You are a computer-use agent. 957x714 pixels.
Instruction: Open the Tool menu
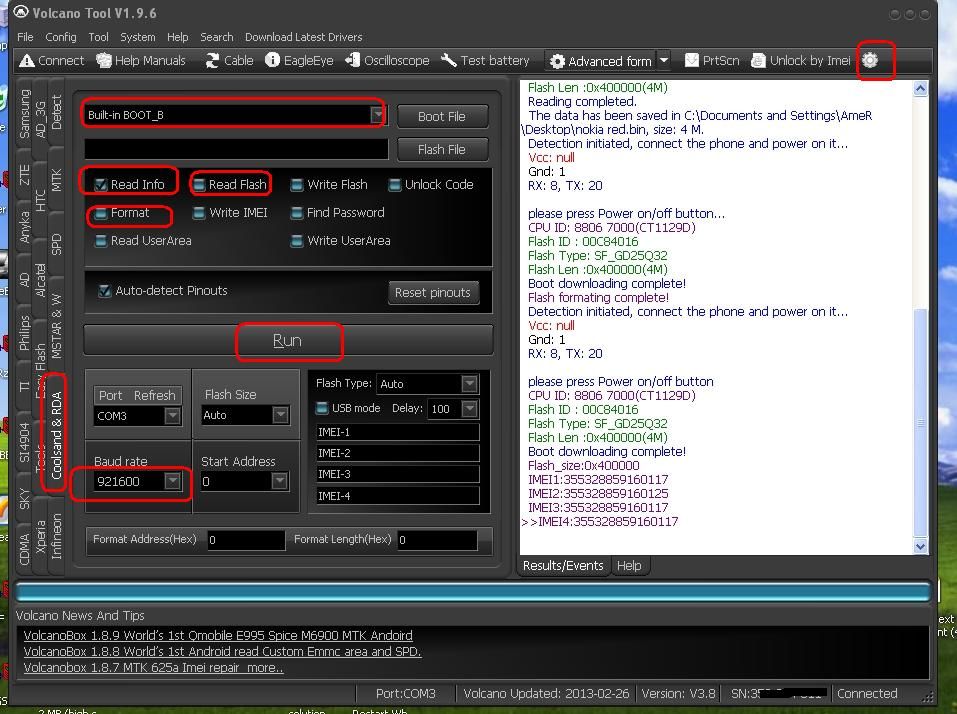[98, 37]
